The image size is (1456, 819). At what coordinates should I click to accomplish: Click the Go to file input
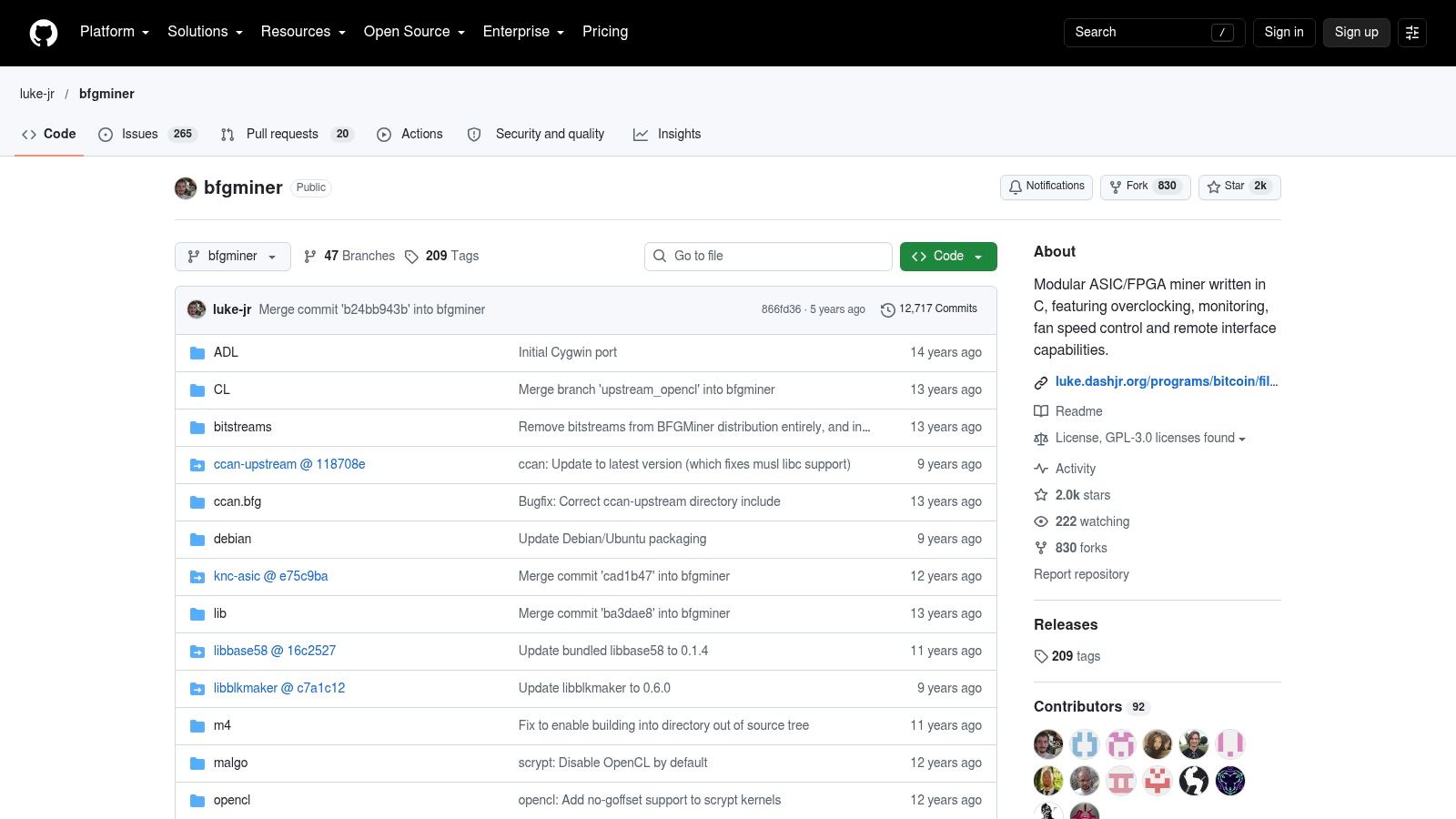(768, 257)
